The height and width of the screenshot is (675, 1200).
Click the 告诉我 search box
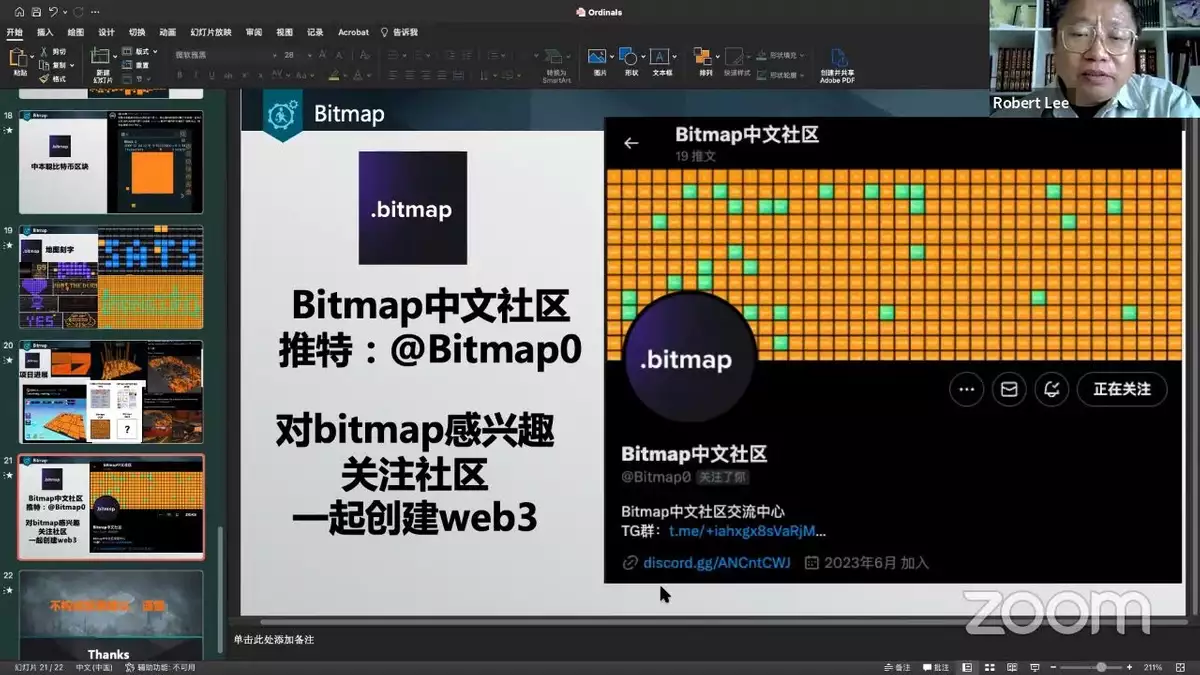tap(399, 32)
